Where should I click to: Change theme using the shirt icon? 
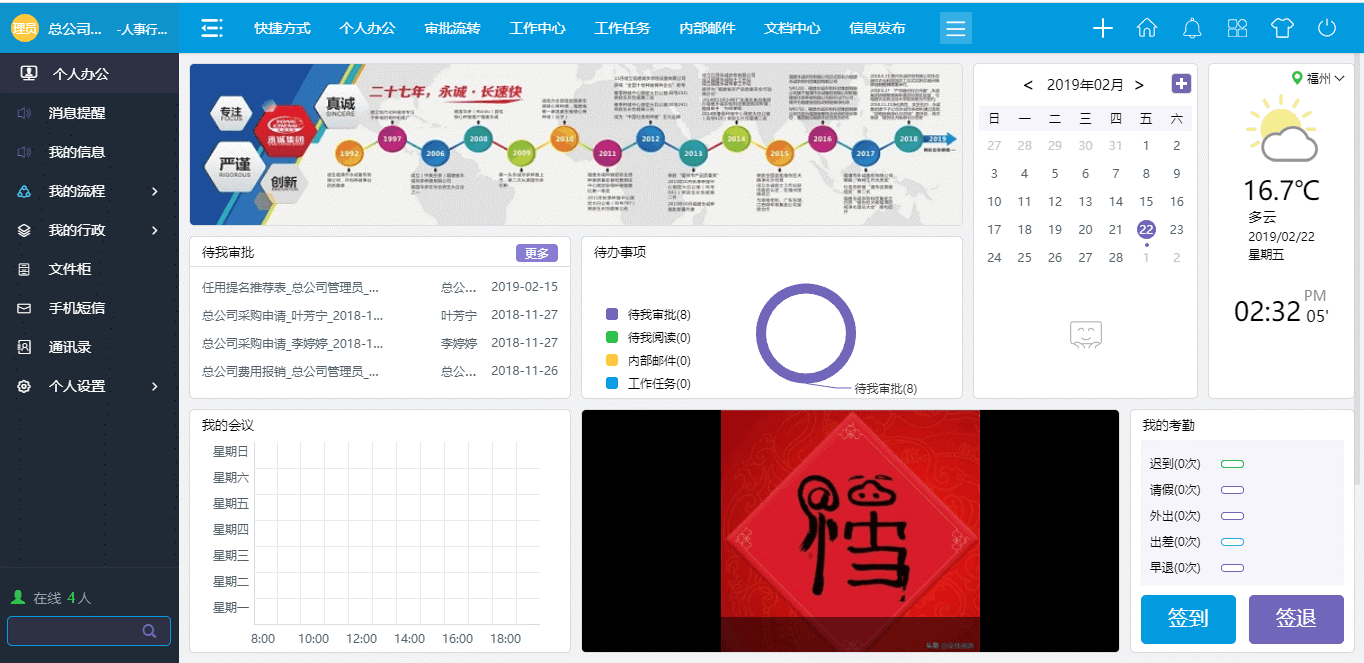pos(1282,28)
